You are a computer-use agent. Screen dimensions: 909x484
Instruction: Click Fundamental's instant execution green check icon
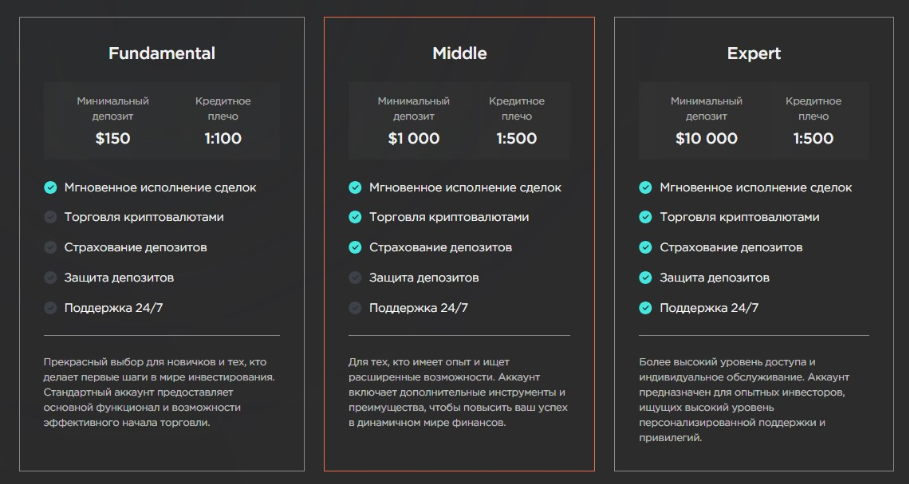click(51, 187)
